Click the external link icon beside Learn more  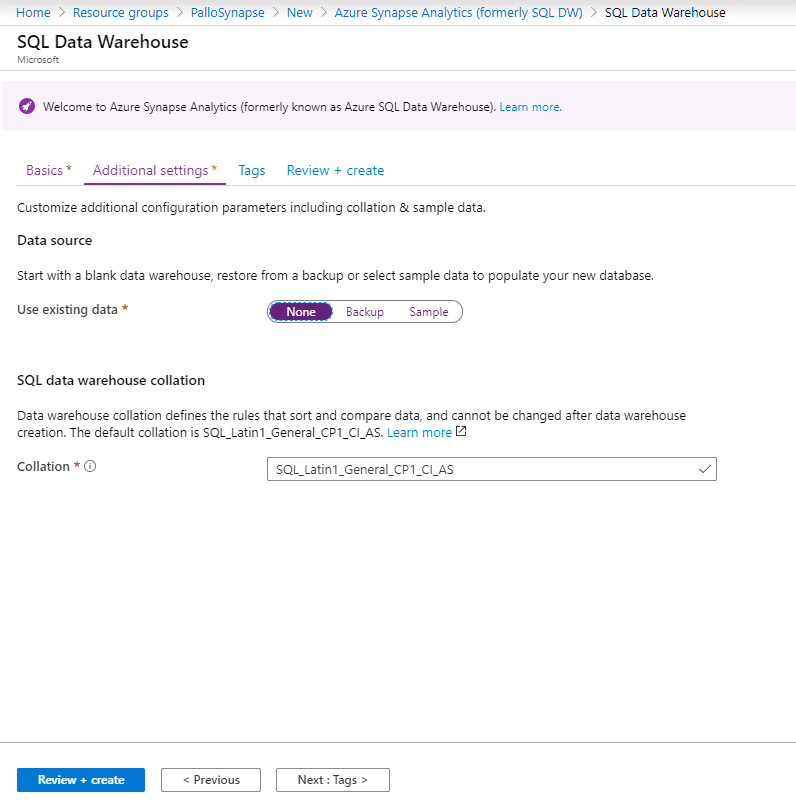tap(461, 431)
